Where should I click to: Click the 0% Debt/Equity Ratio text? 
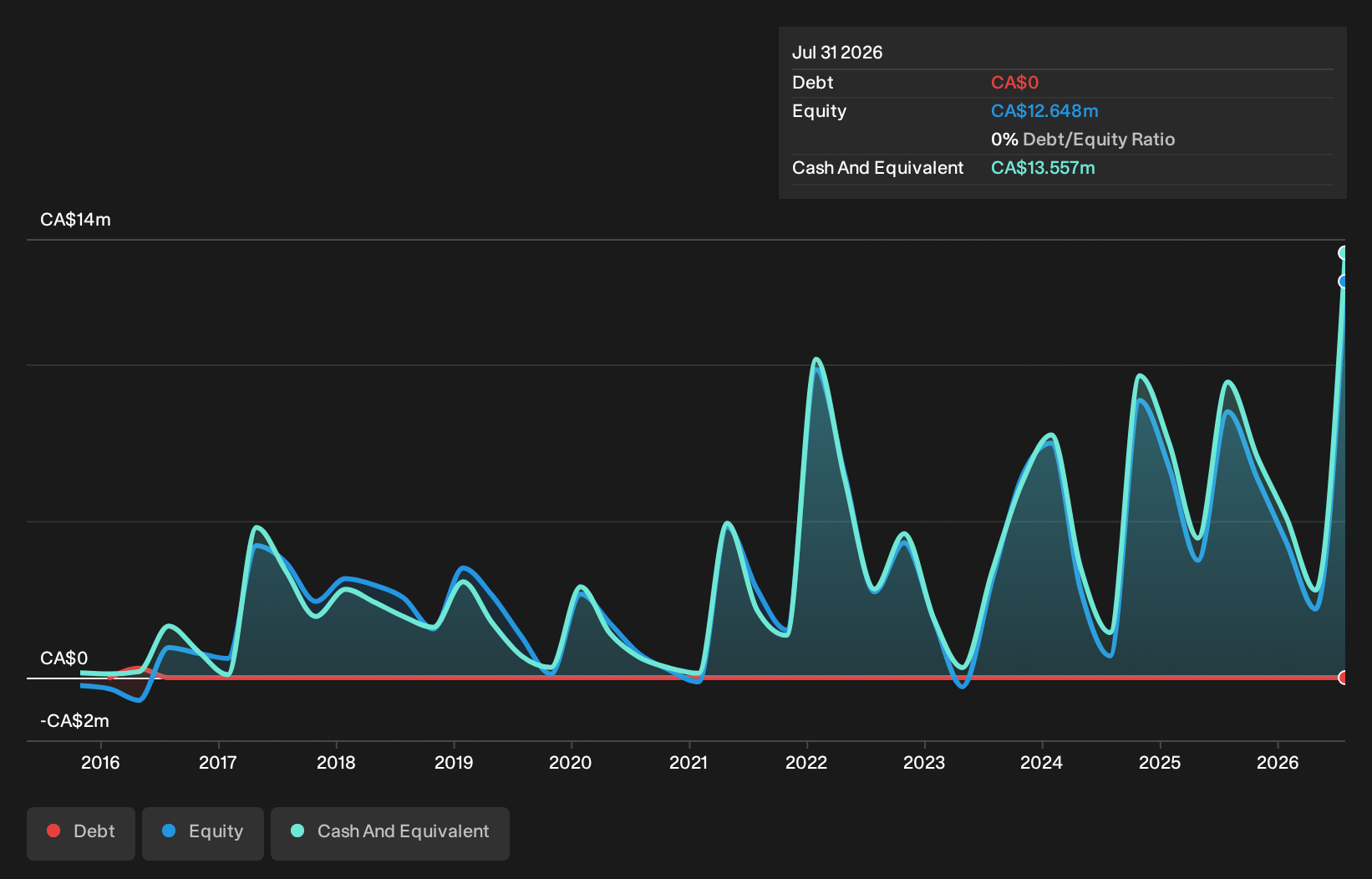coord(1083,140)
